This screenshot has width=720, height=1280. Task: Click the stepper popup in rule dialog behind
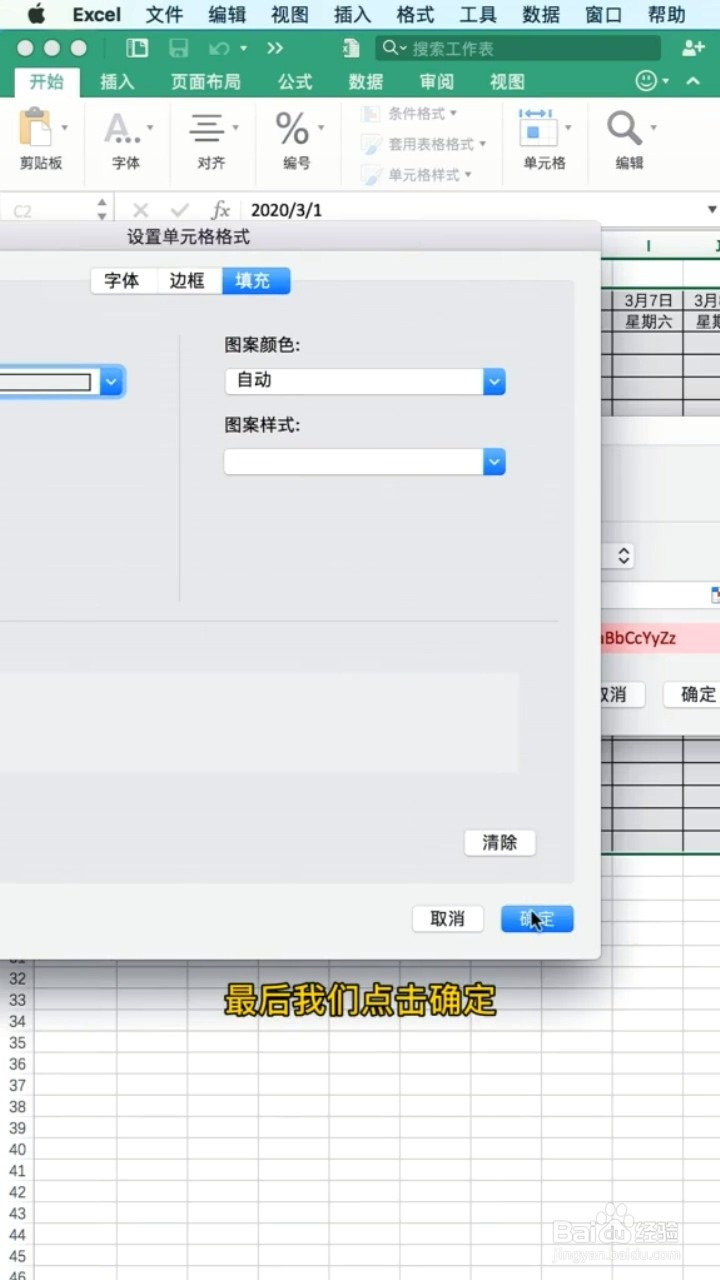coord(623,556)
